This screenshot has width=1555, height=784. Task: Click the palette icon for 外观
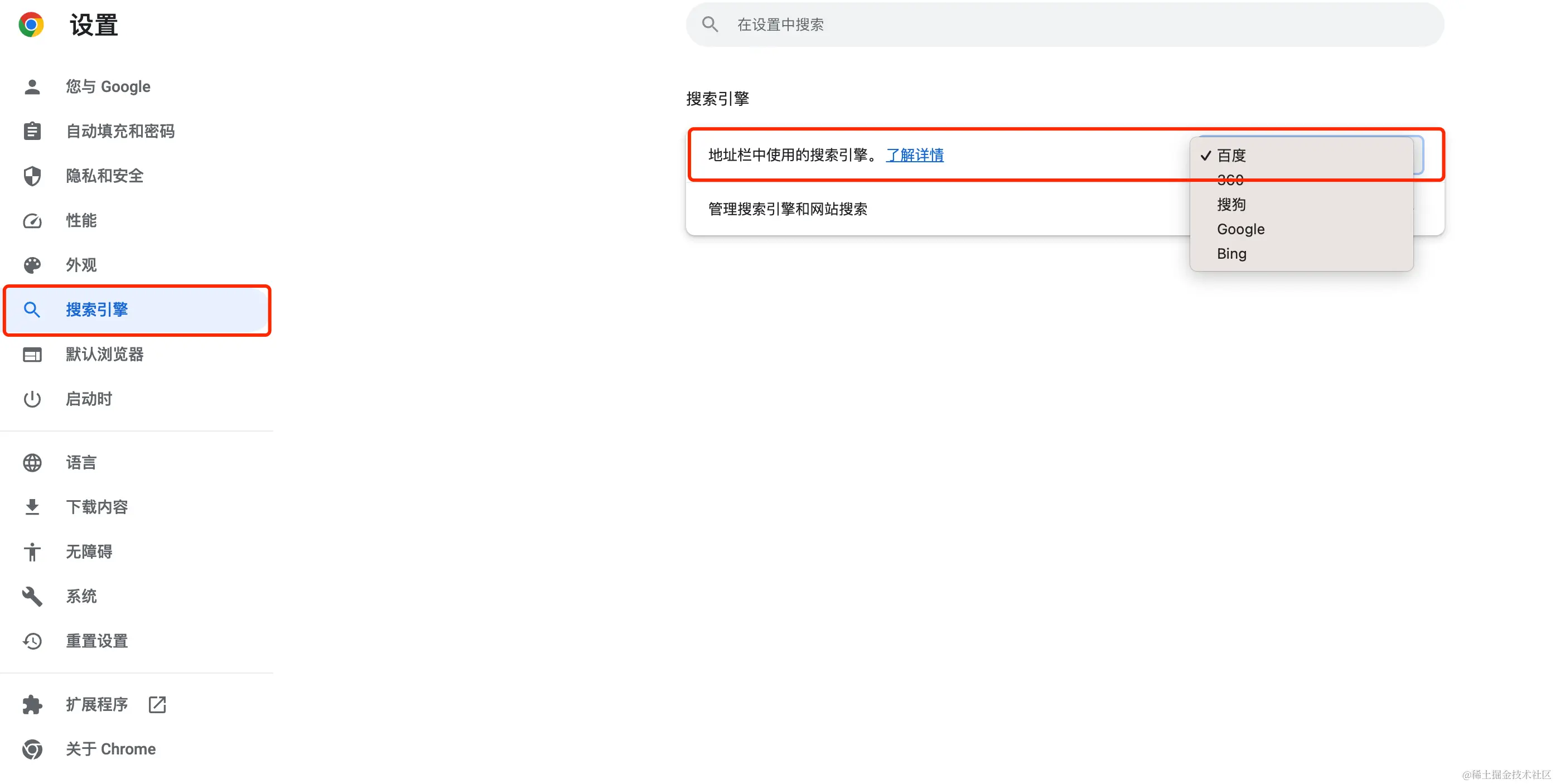32,265
